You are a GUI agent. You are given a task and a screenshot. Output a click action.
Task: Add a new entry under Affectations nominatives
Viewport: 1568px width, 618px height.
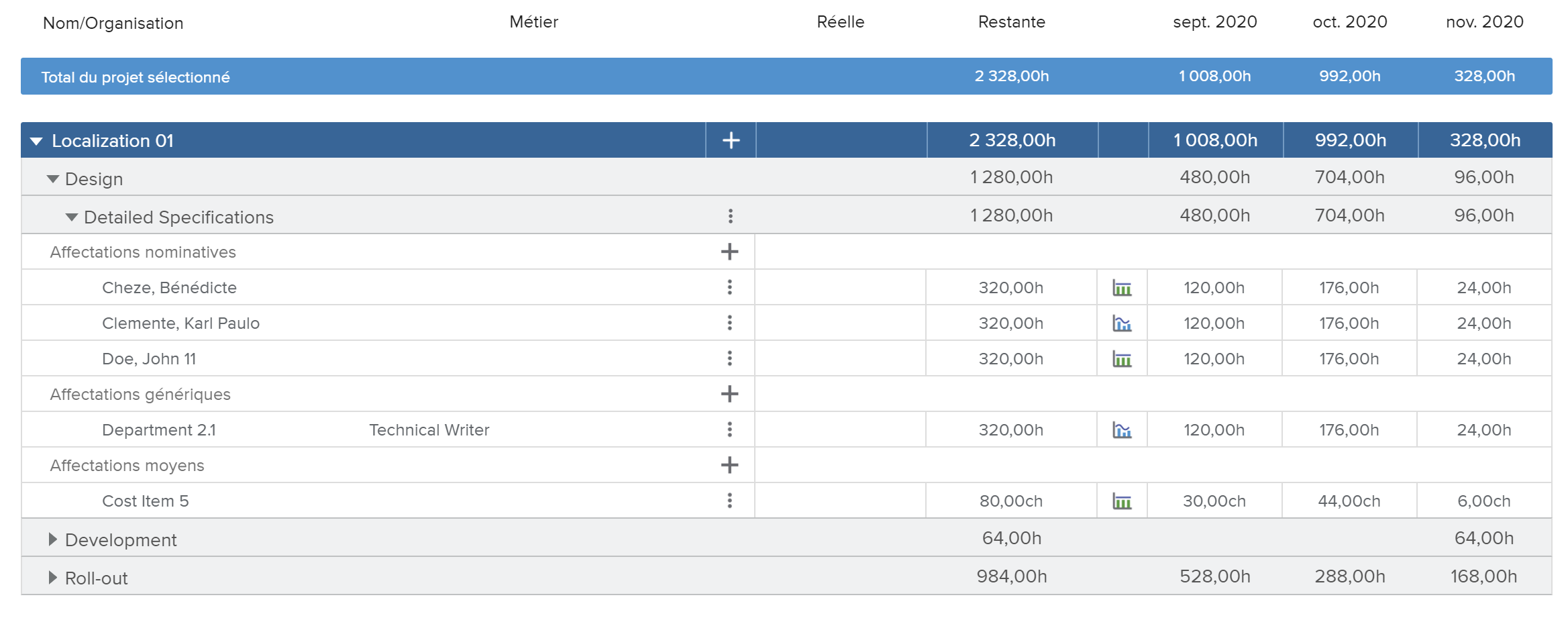pos(729,252)
